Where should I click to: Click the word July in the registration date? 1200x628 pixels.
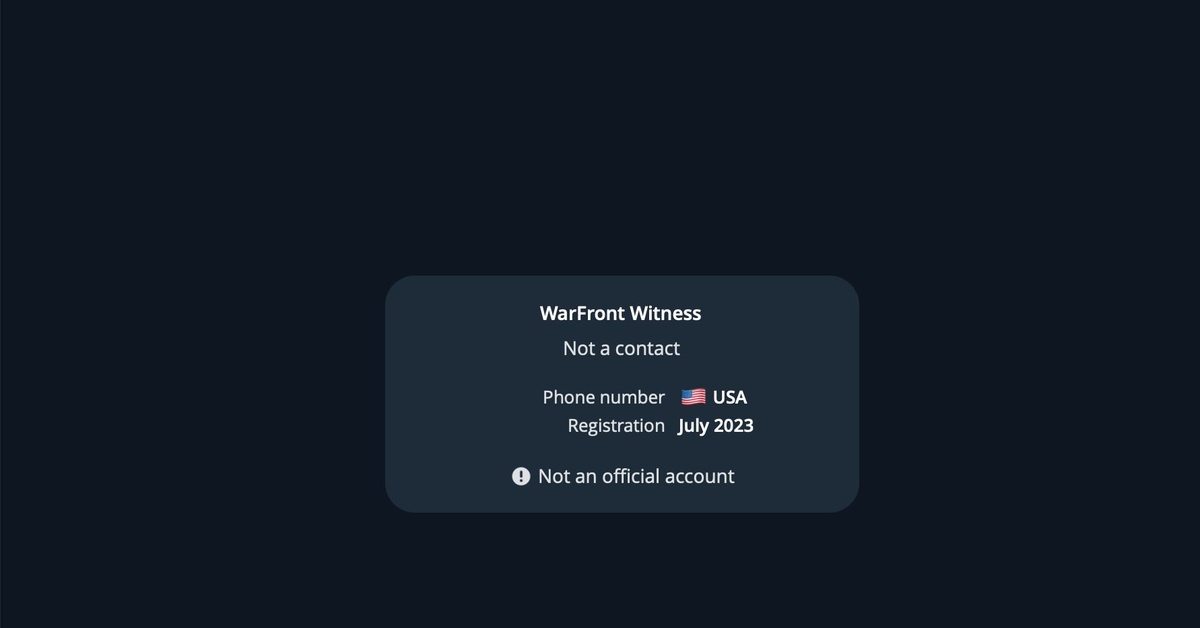pyautogui.click(x=694, y=426)
